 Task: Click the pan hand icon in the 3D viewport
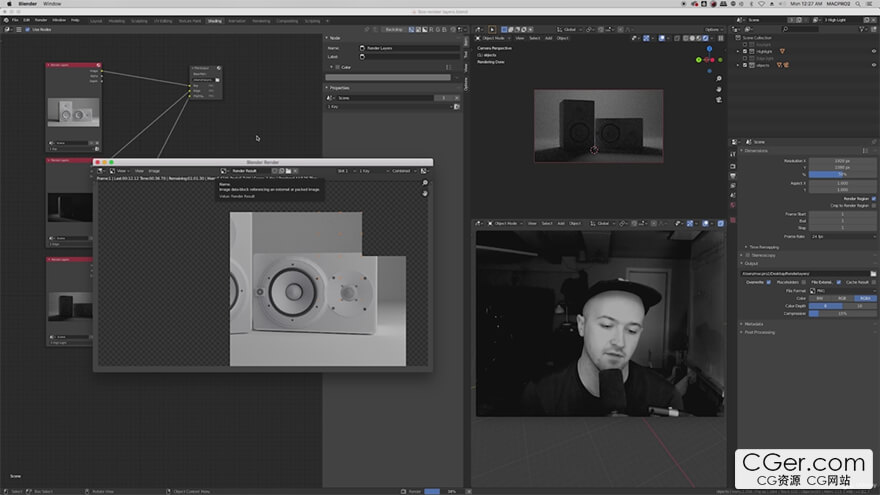[720, 90]
